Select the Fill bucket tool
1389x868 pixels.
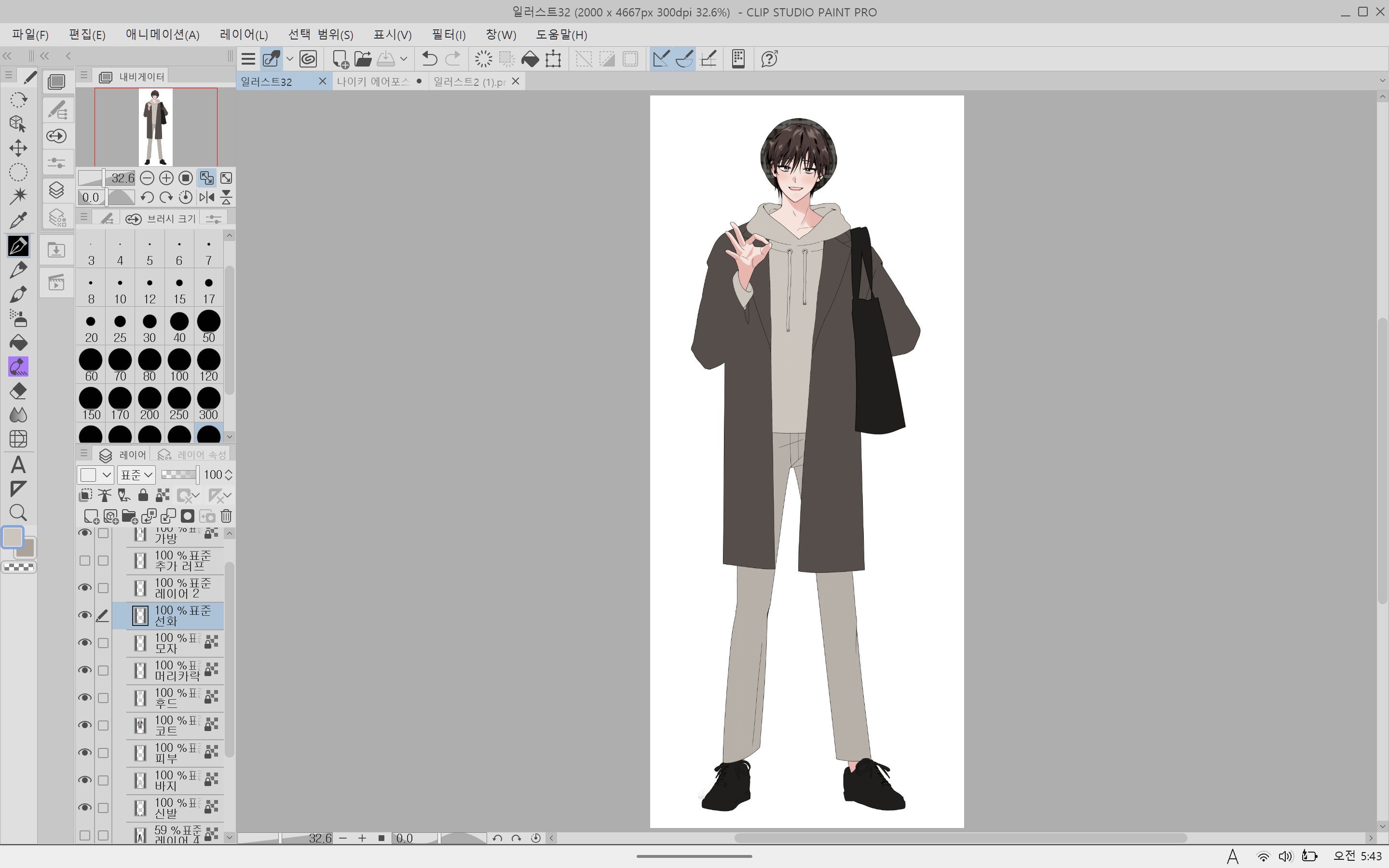point(18,343)
